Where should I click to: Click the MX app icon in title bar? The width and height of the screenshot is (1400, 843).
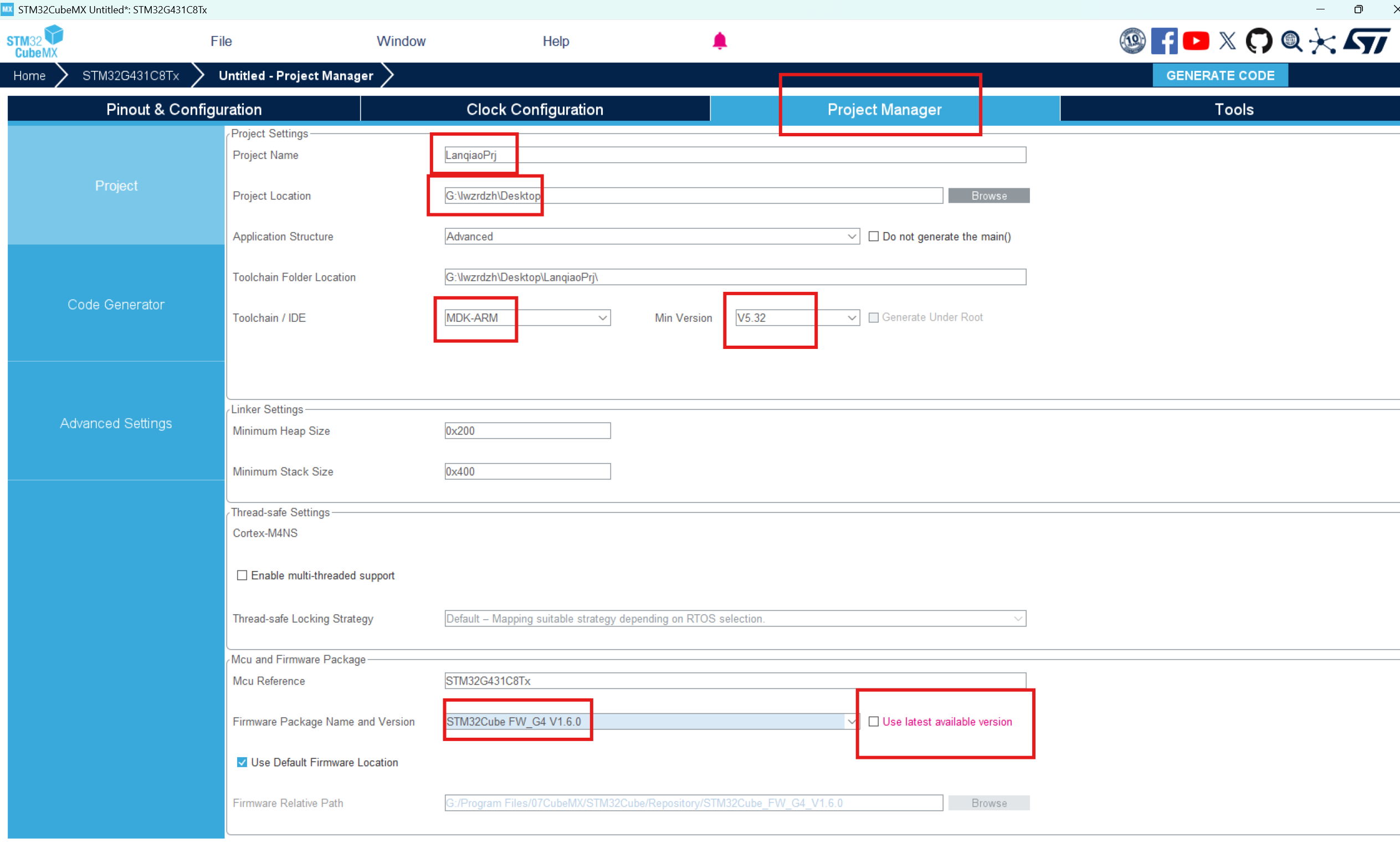tap(7, 9)
